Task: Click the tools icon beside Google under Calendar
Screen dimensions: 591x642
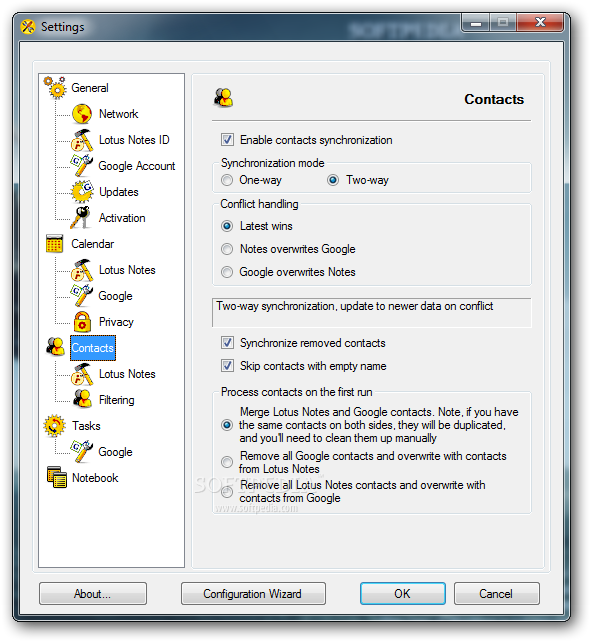Action: tap(82, 296)
